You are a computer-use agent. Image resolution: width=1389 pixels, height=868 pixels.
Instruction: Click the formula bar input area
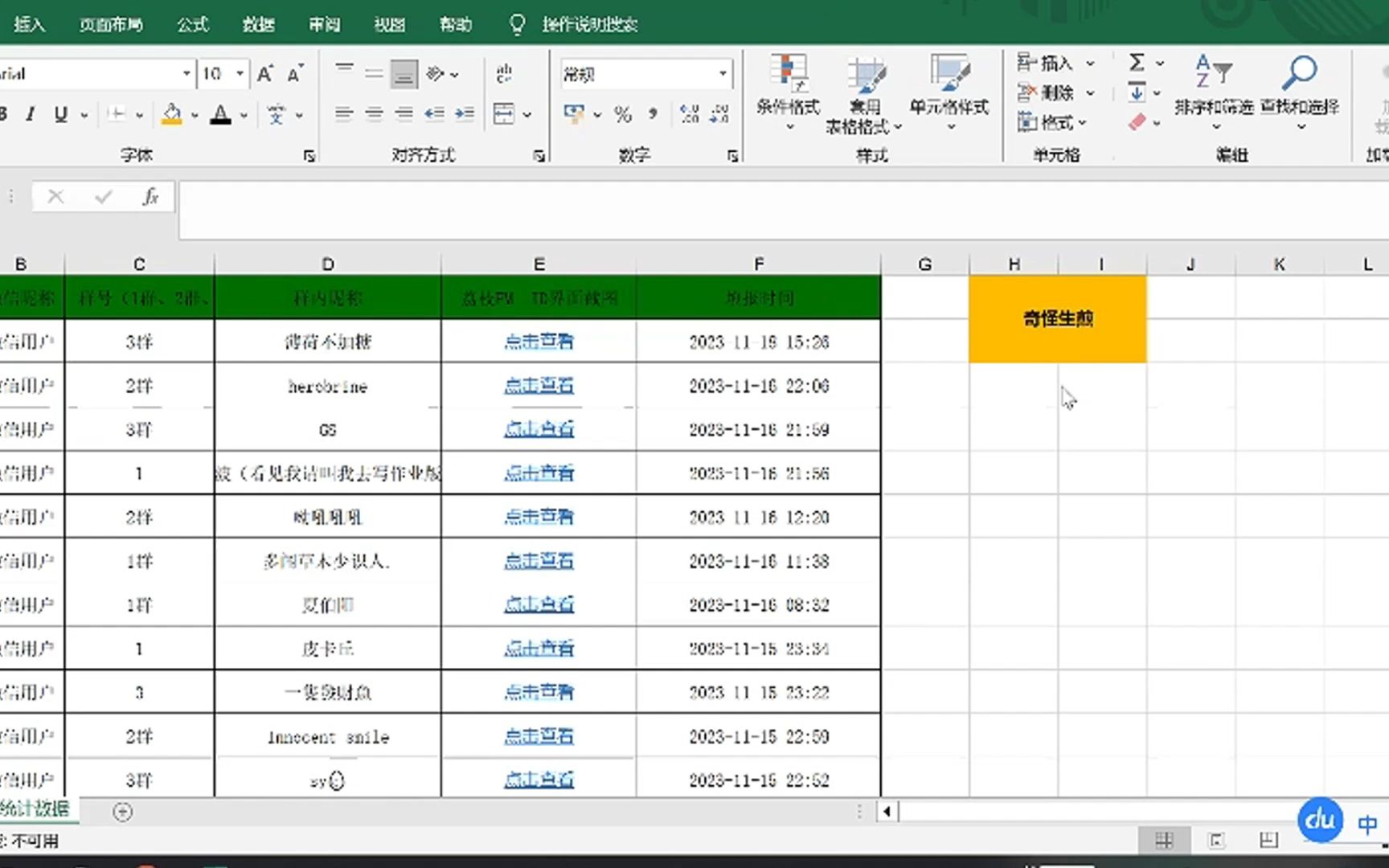click(x=783, y=210)
